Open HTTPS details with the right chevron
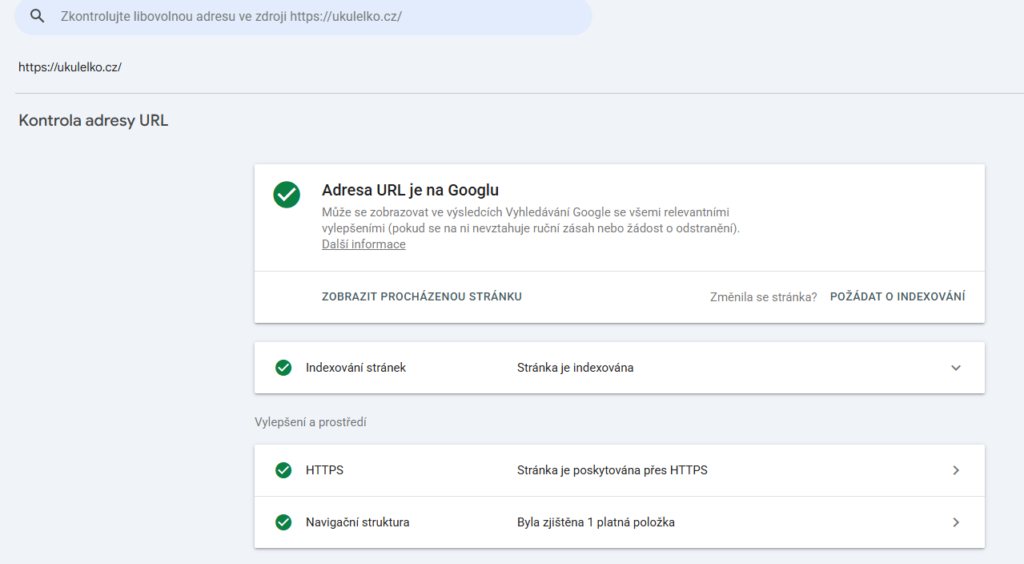The image size is (1024, 564). [x=955, y=470]
